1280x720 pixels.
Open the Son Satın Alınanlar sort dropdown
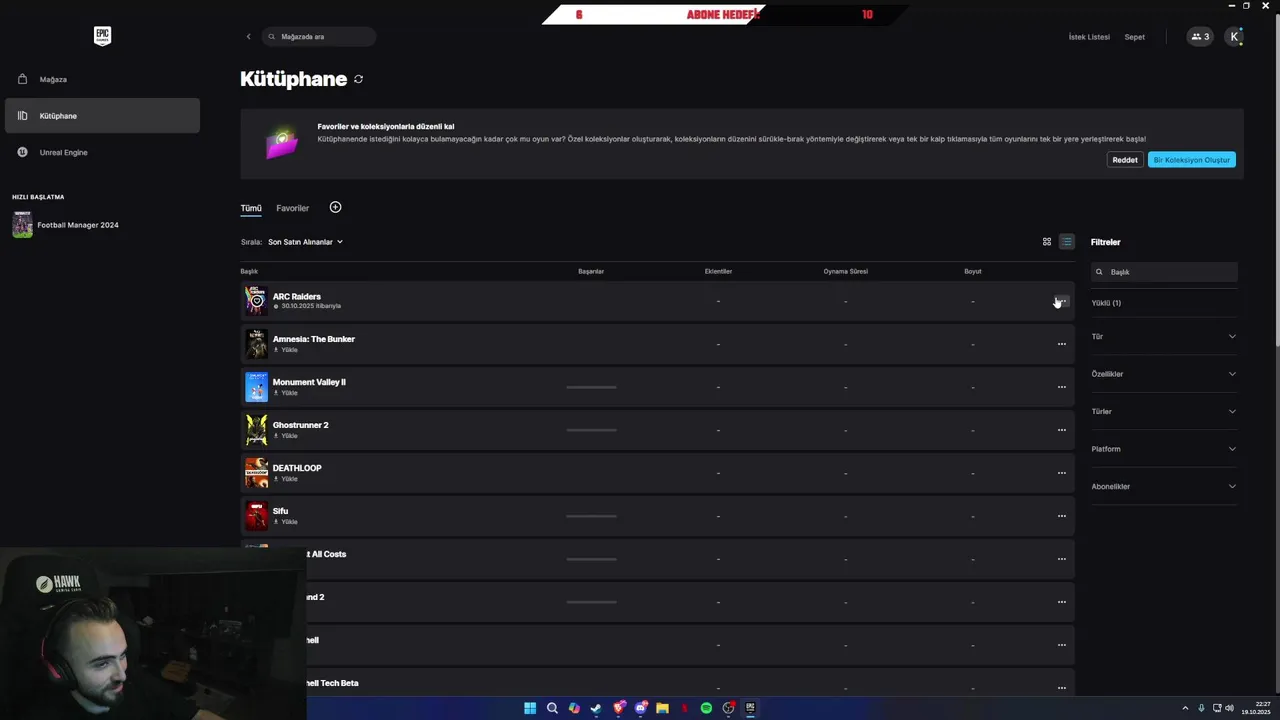(x=305, y=242)
